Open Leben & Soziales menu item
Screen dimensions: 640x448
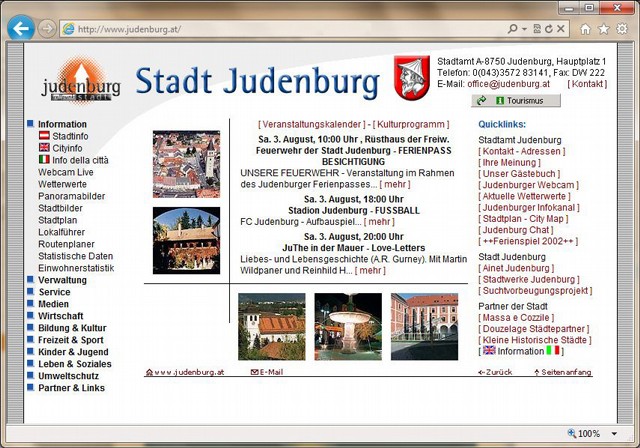tap(69, 364)
